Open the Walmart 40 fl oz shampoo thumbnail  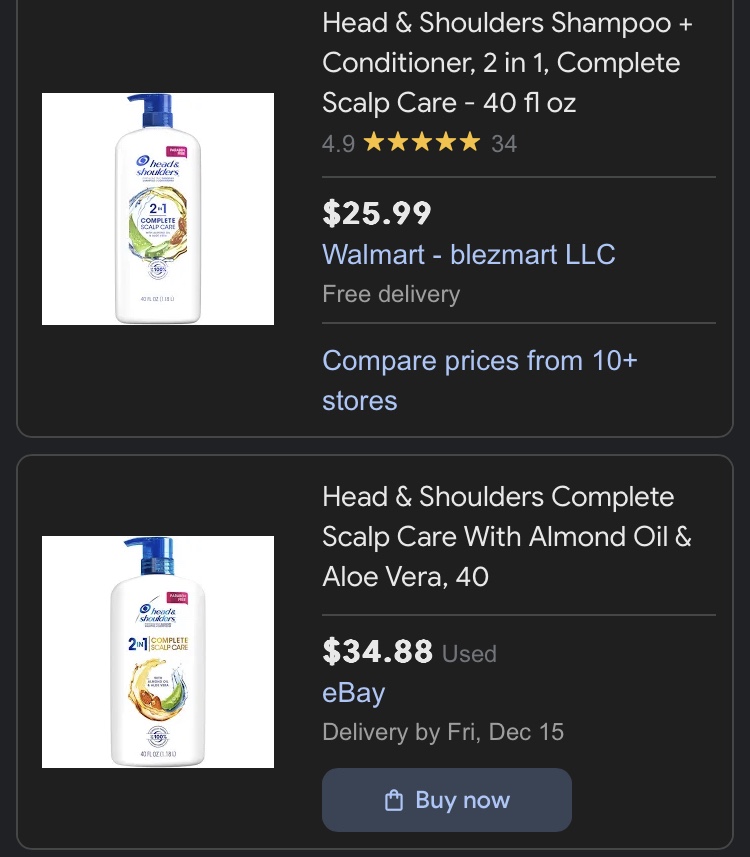158,209
